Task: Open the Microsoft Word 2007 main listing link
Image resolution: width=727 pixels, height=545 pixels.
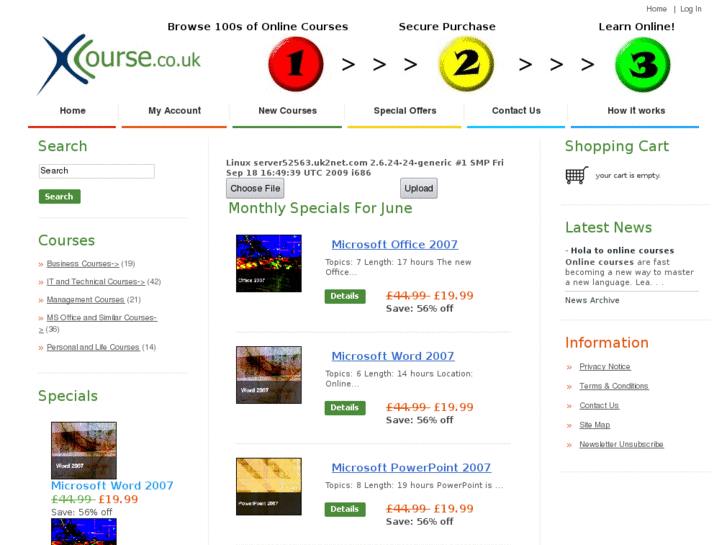Action: click(x=393, y=356)
